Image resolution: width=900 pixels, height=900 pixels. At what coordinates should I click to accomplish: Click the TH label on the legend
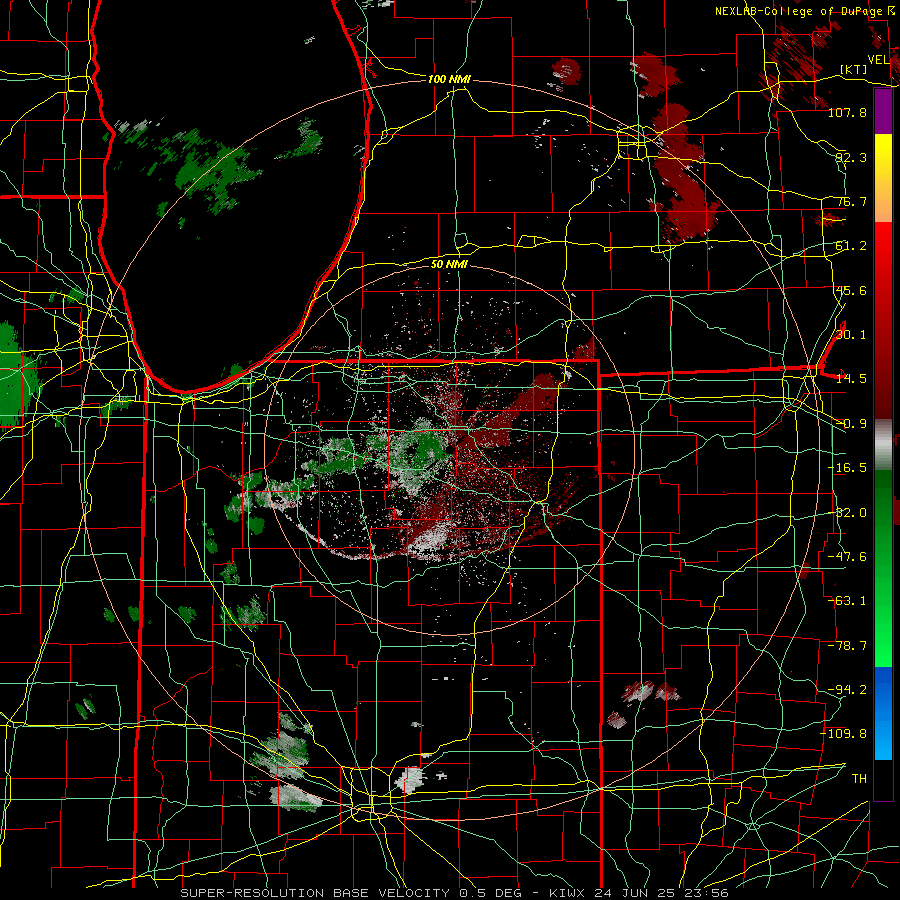pos(859,779)
